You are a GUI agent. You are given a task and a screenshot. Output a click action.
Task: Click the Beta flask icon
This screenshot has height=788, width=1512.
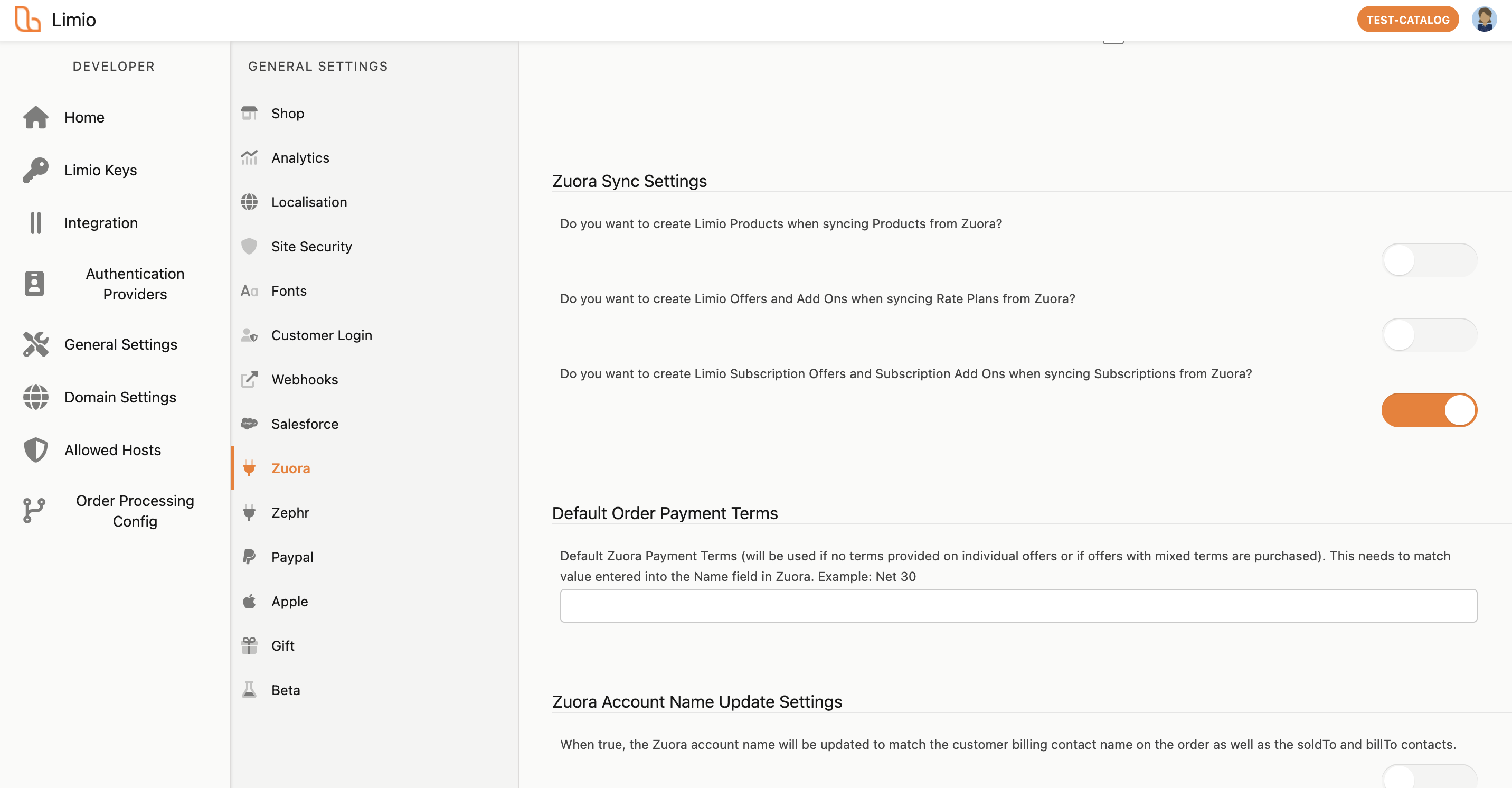[x=250, y=690]
